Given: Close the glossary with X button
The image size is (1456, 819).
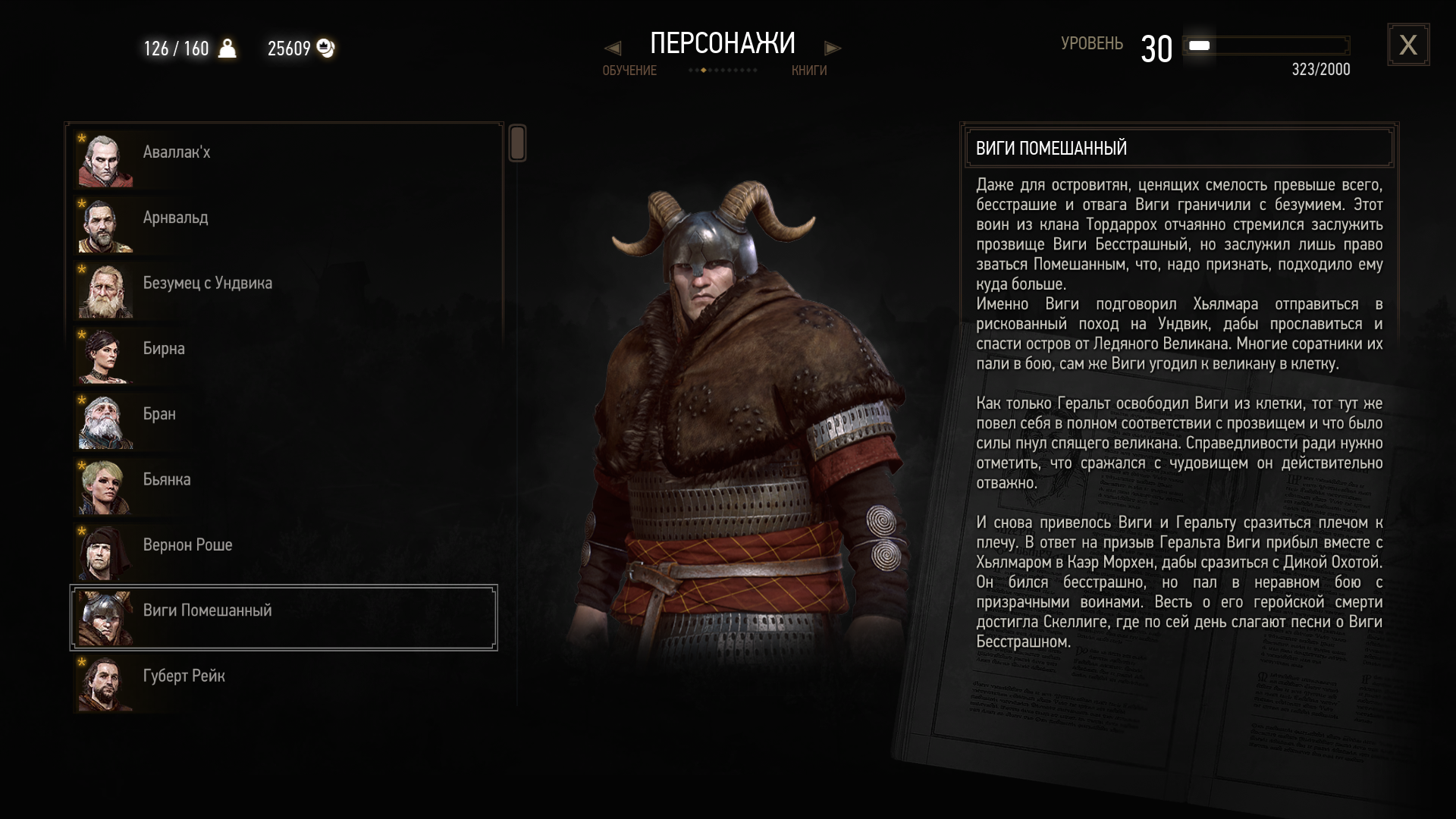Looking at the screenshot, I should tap(1408, 45).
